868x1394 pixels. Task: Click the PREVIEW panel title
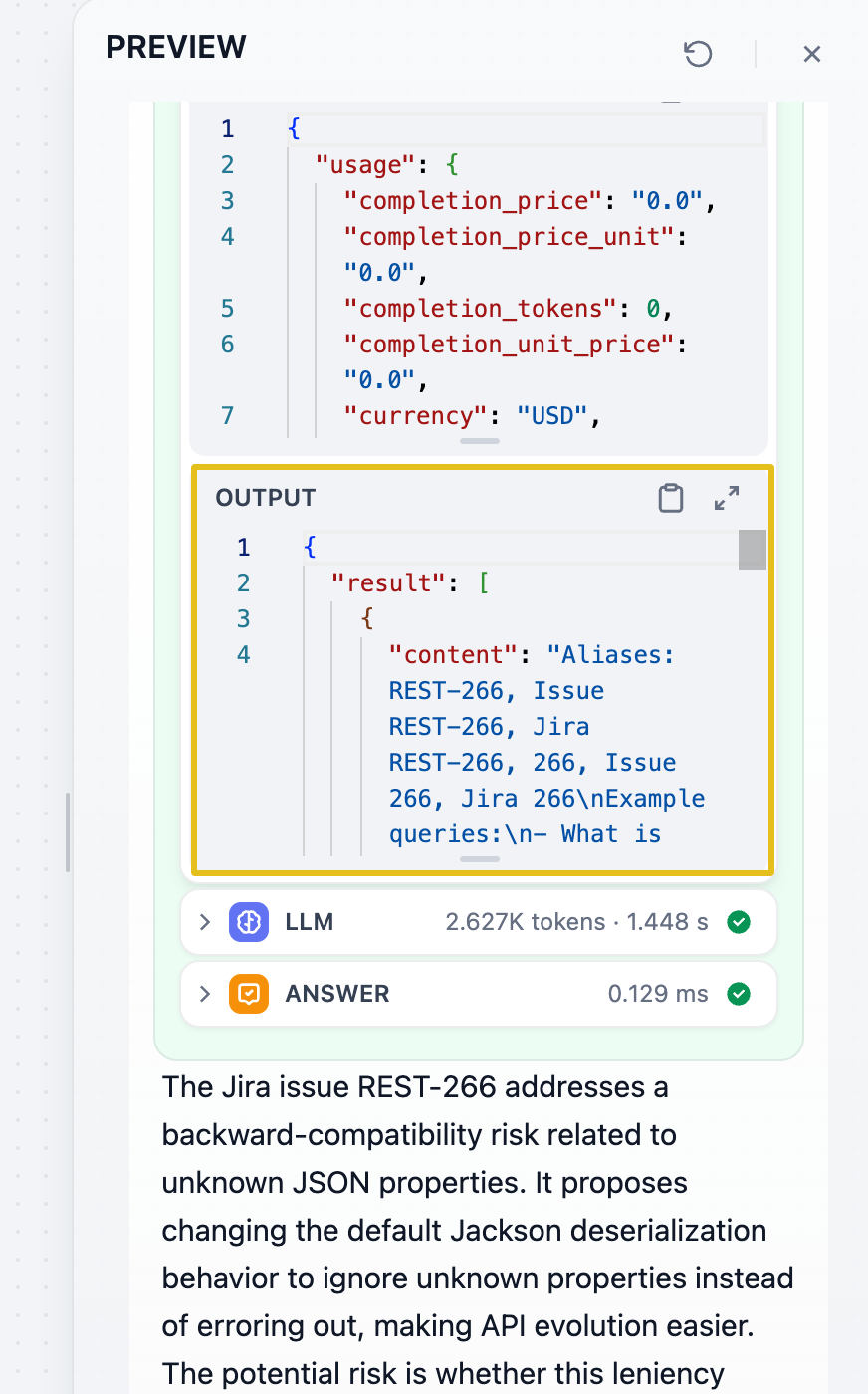coord(176,47)
